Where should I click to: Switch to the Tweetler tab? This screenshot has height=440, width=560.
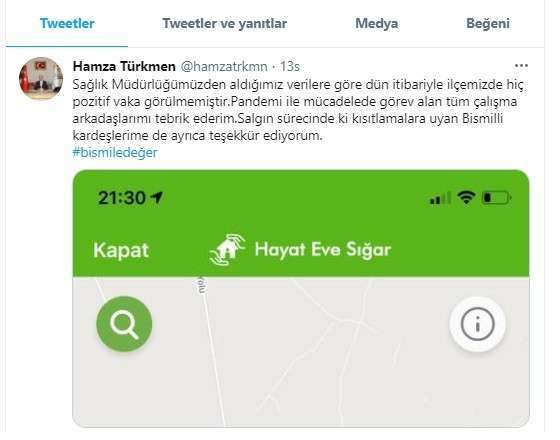click(67, 23)
